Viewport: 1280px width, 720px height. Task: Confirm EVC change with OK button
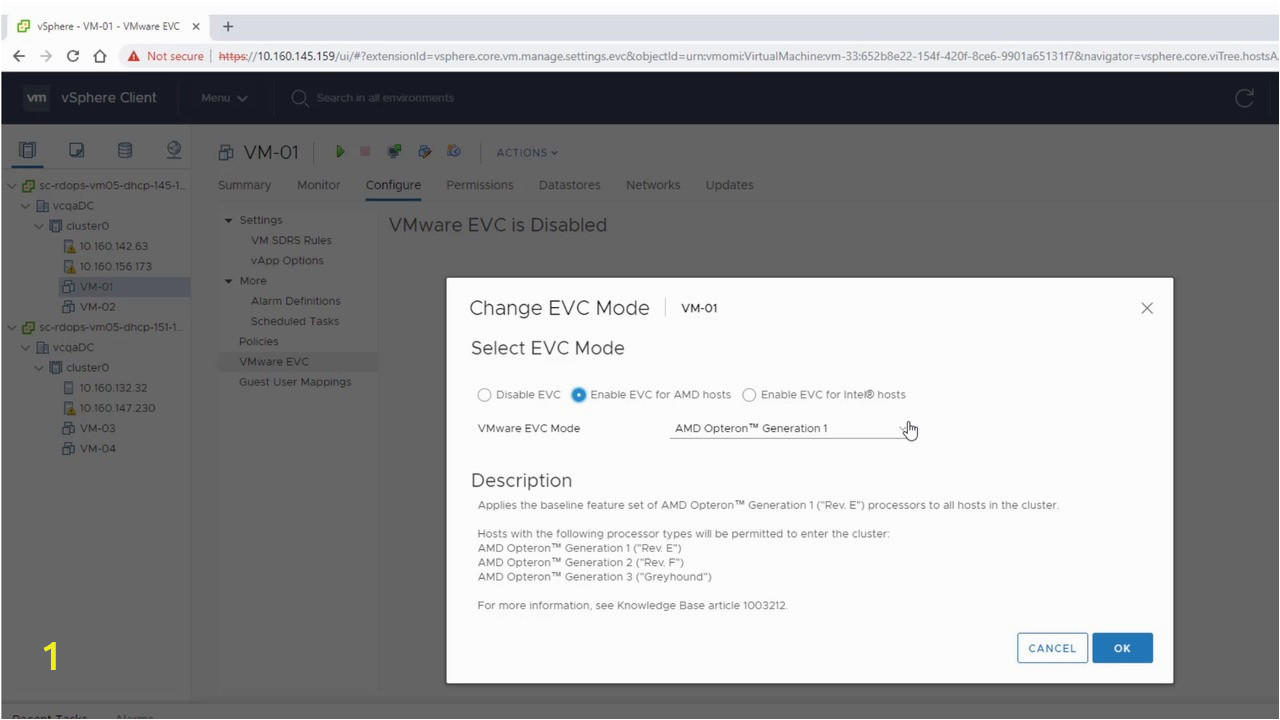click(1122, 648)
